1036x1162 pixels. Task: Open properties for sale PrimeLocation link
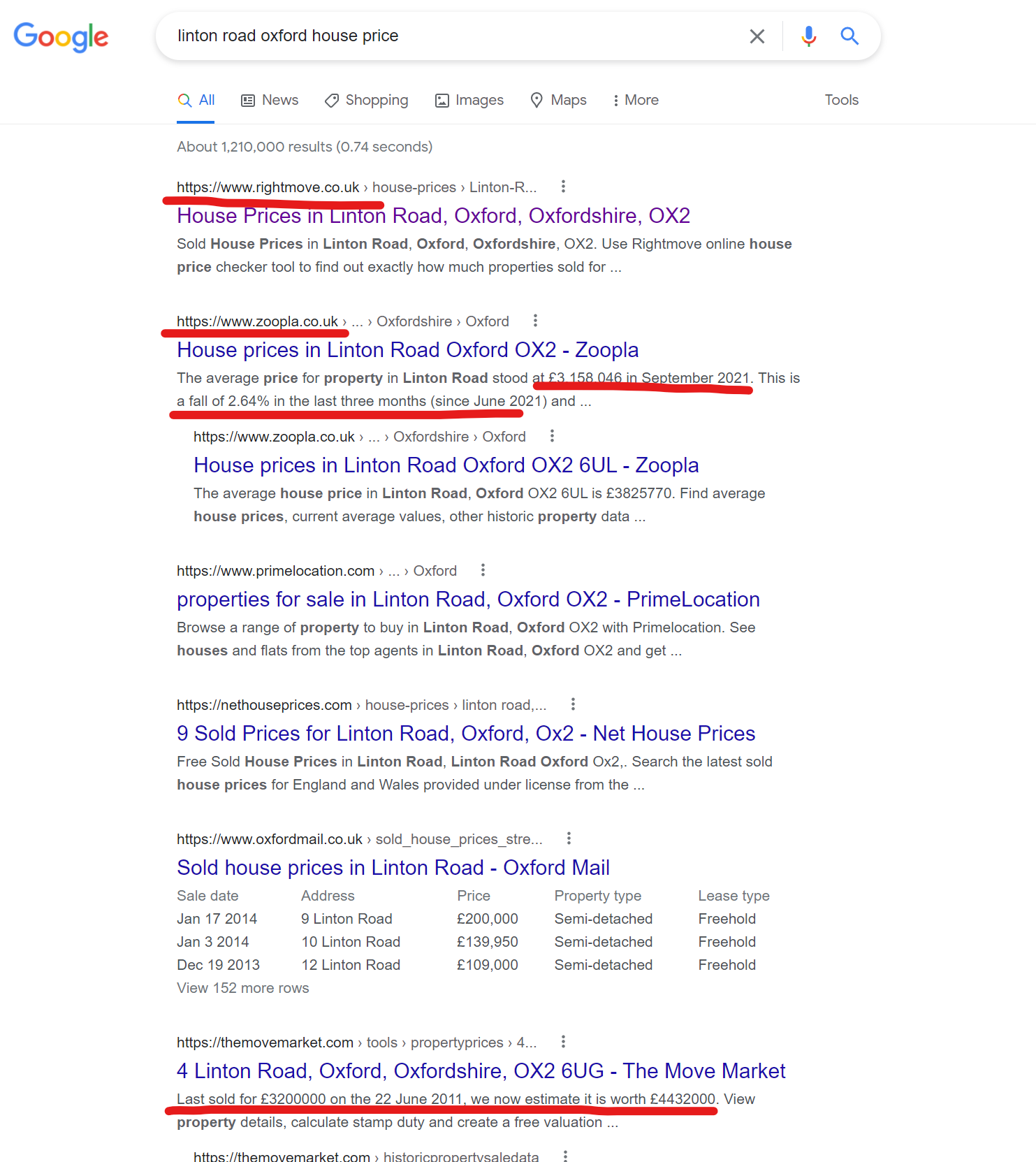pyautogui.click(x=468, y=599)
